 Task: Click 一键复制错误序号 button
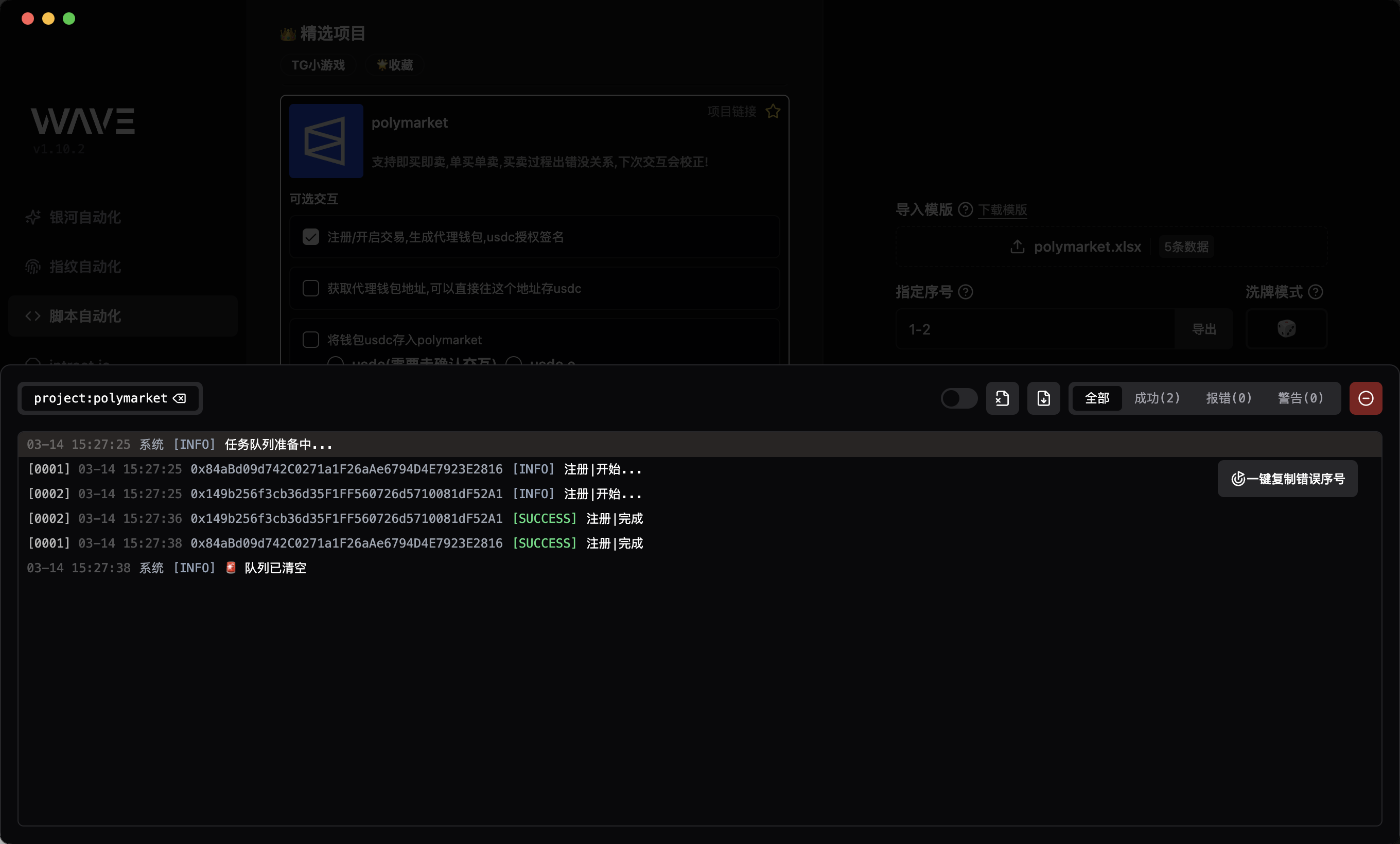(1287, 479)
